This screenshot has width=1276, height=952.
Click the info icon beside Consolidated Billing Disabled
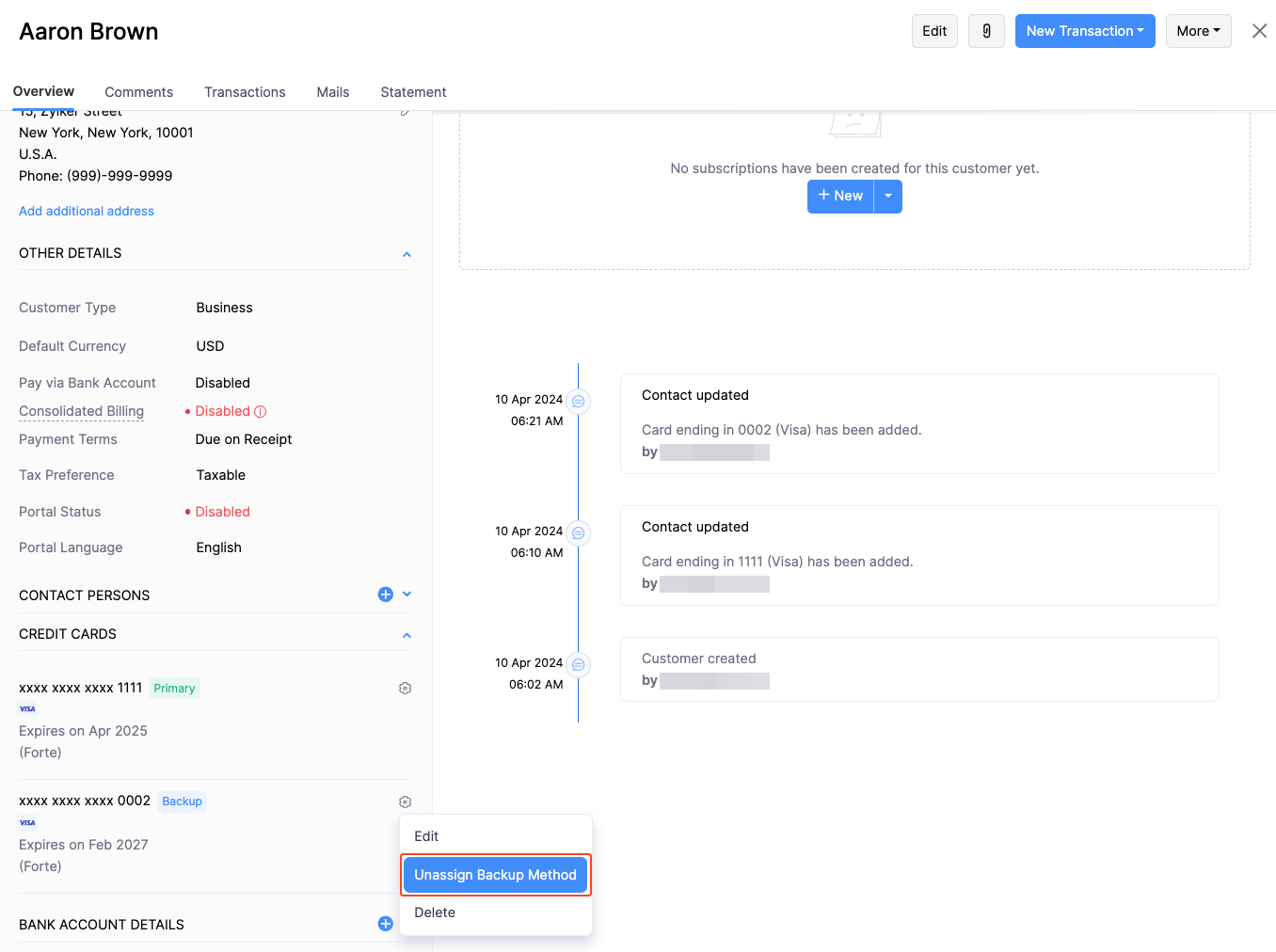point(261,411)
